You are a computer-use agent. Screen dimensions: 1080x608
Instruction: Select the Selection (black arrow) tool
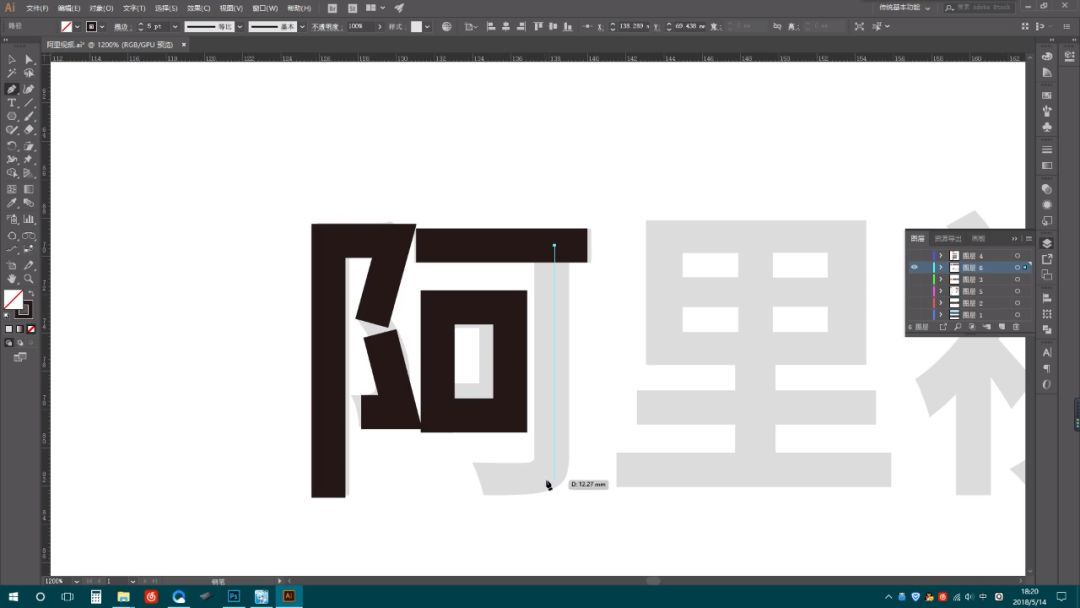click(12, 60)
